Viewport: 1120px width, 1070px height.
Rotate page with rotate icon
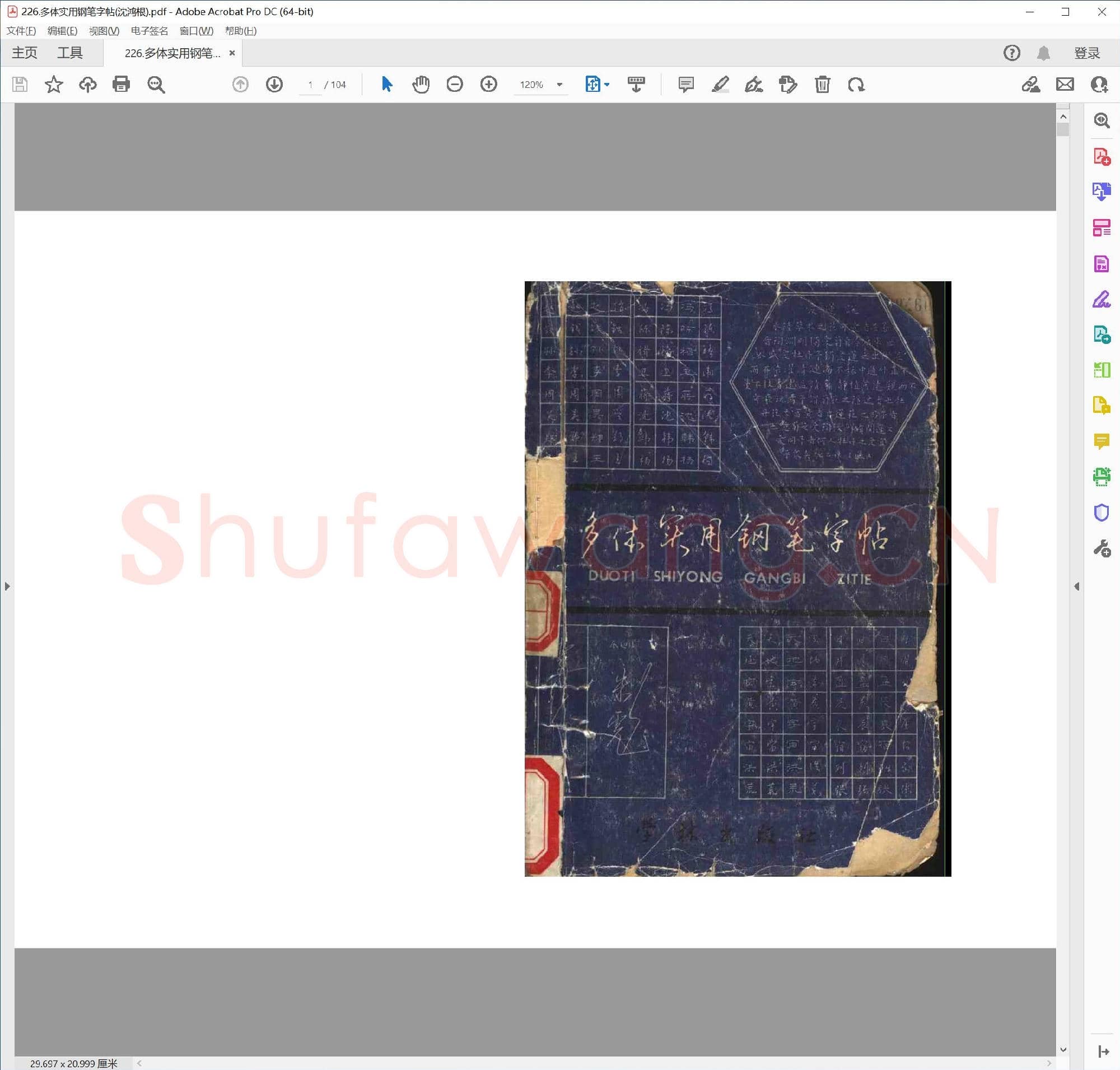point(856,85)
